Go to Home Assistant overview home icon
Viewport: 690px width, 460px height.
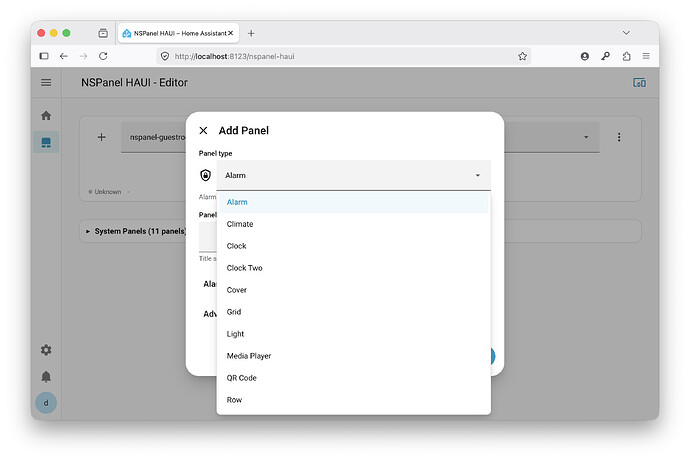click(46, 116)
